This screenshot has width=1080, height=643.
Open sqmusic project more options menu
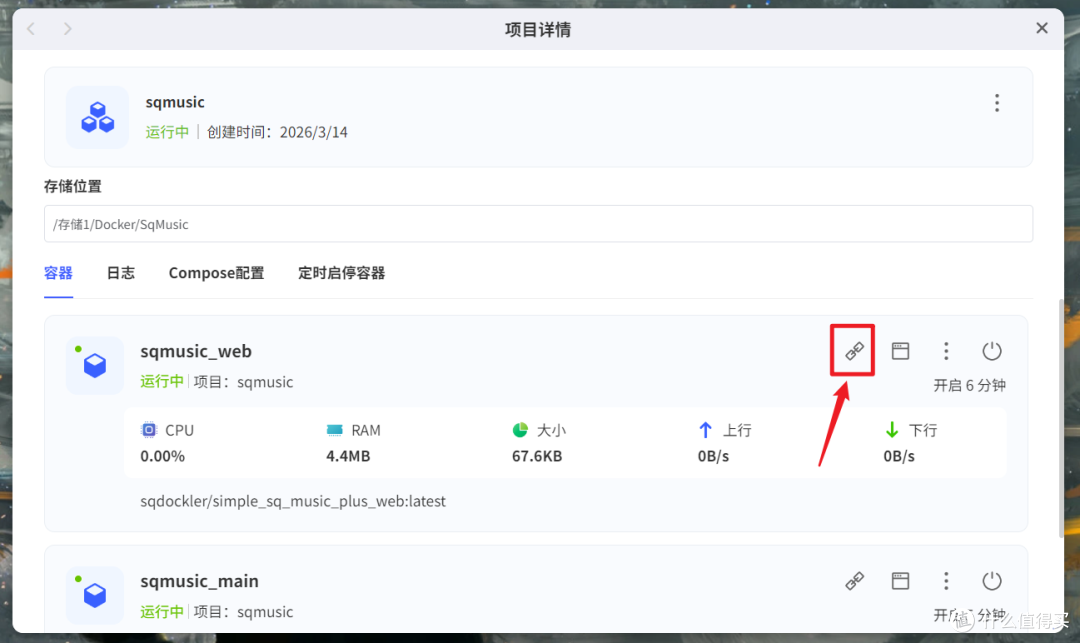(997, 103)
